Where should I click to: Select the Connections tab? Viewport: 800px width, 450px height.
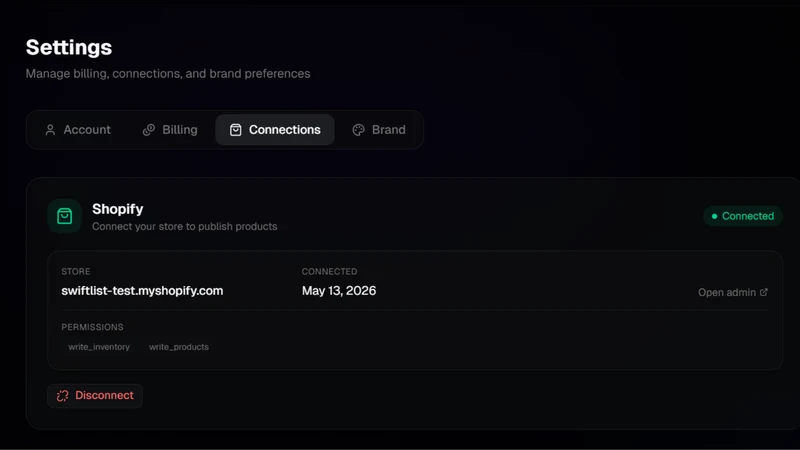[x=275, y=130]
